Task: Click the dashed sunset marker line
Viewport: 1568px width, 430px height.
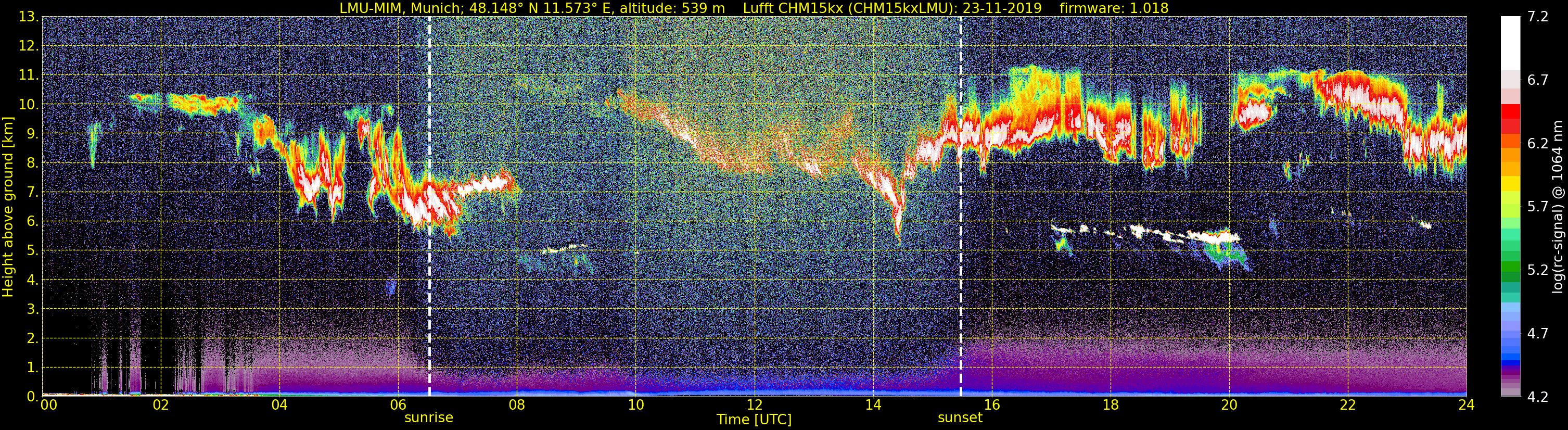Action: click(x=961, y=206)
